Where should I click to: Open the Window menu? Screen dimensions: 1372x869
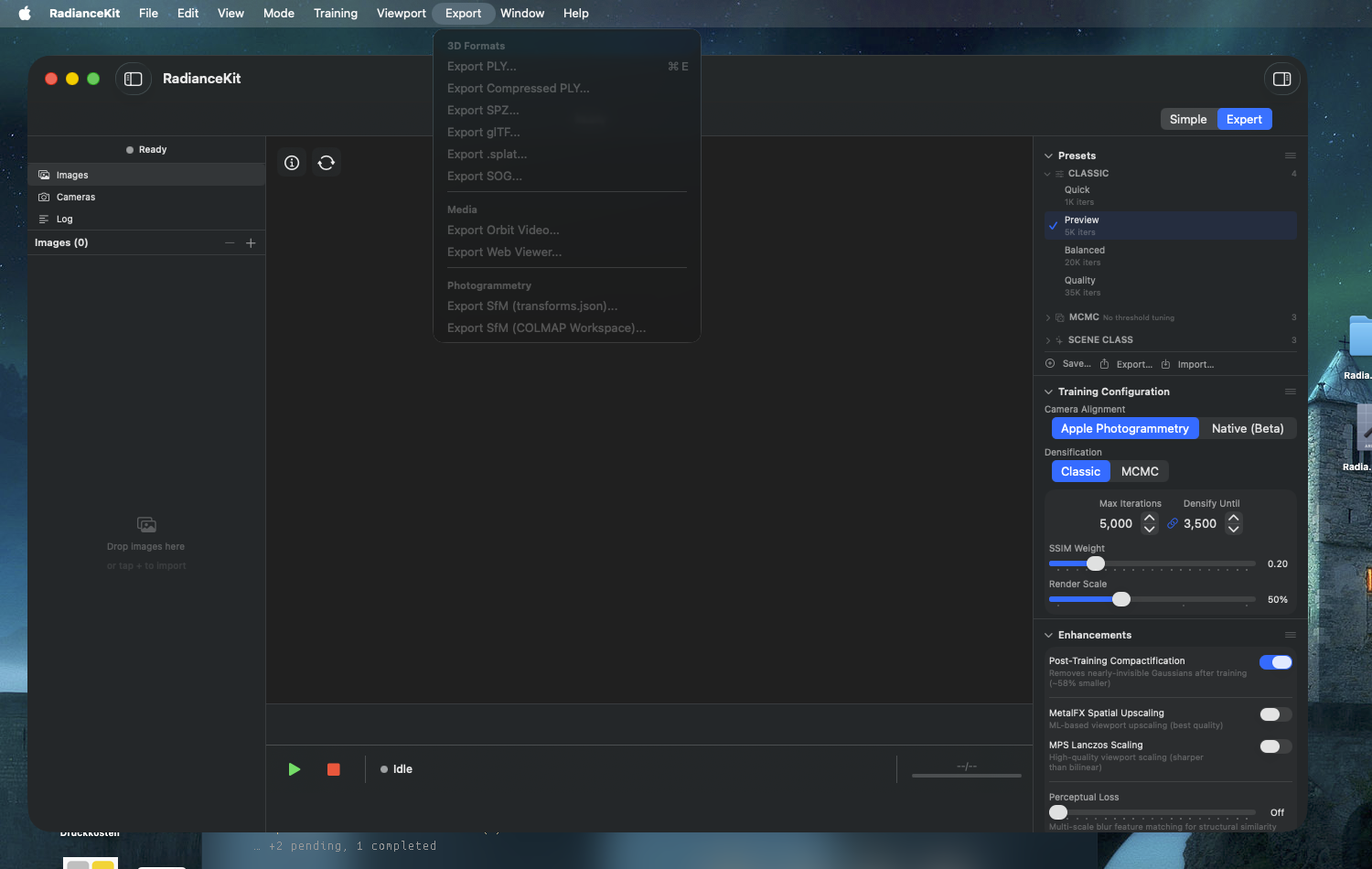click(x=522, y=13)
